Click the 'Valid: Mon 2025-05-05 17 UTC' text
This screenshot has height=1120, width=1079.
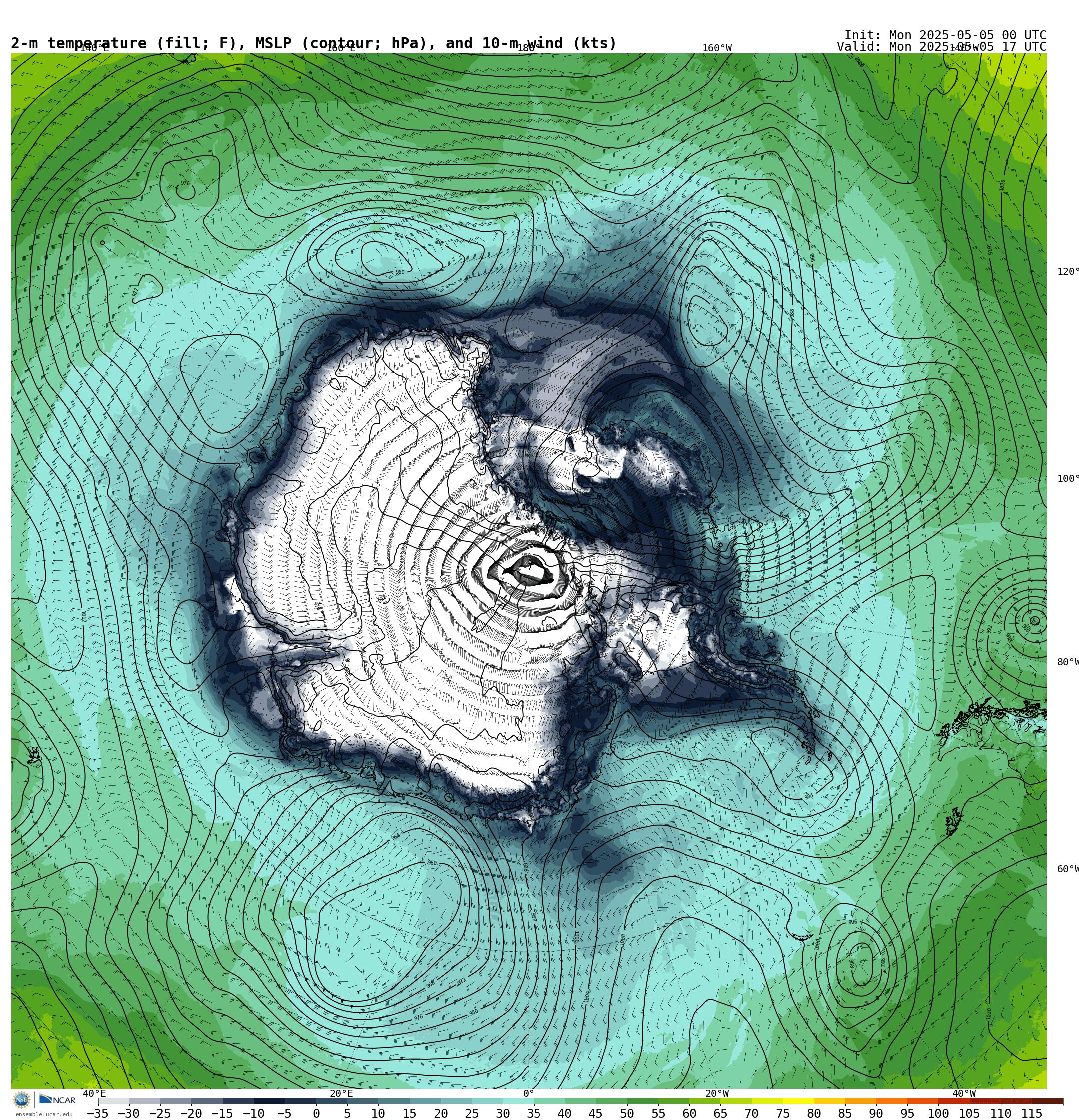coord(941,47)
